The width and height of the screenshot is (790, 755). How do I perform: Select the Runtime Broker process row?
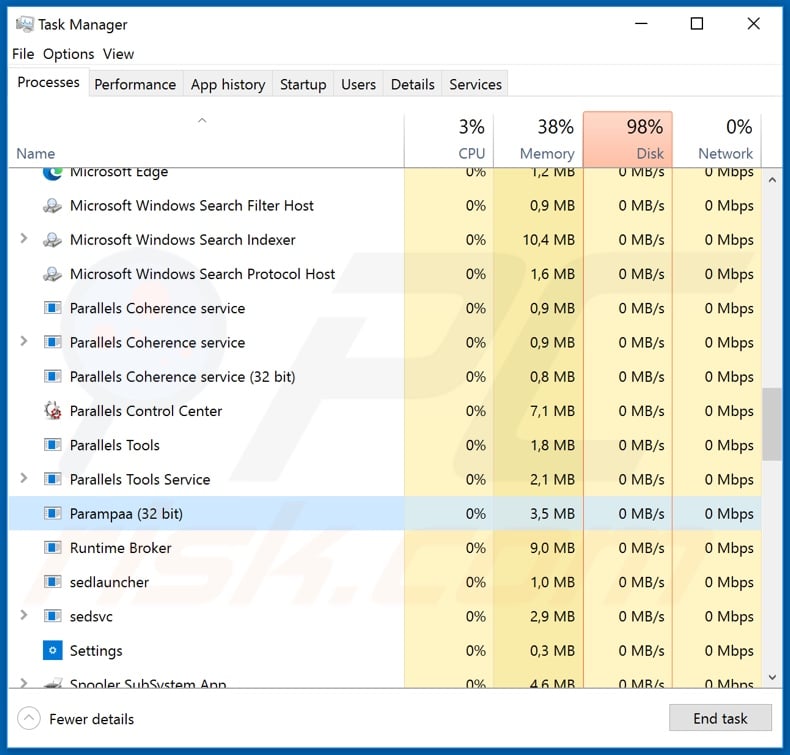click(x=385, y=548)
